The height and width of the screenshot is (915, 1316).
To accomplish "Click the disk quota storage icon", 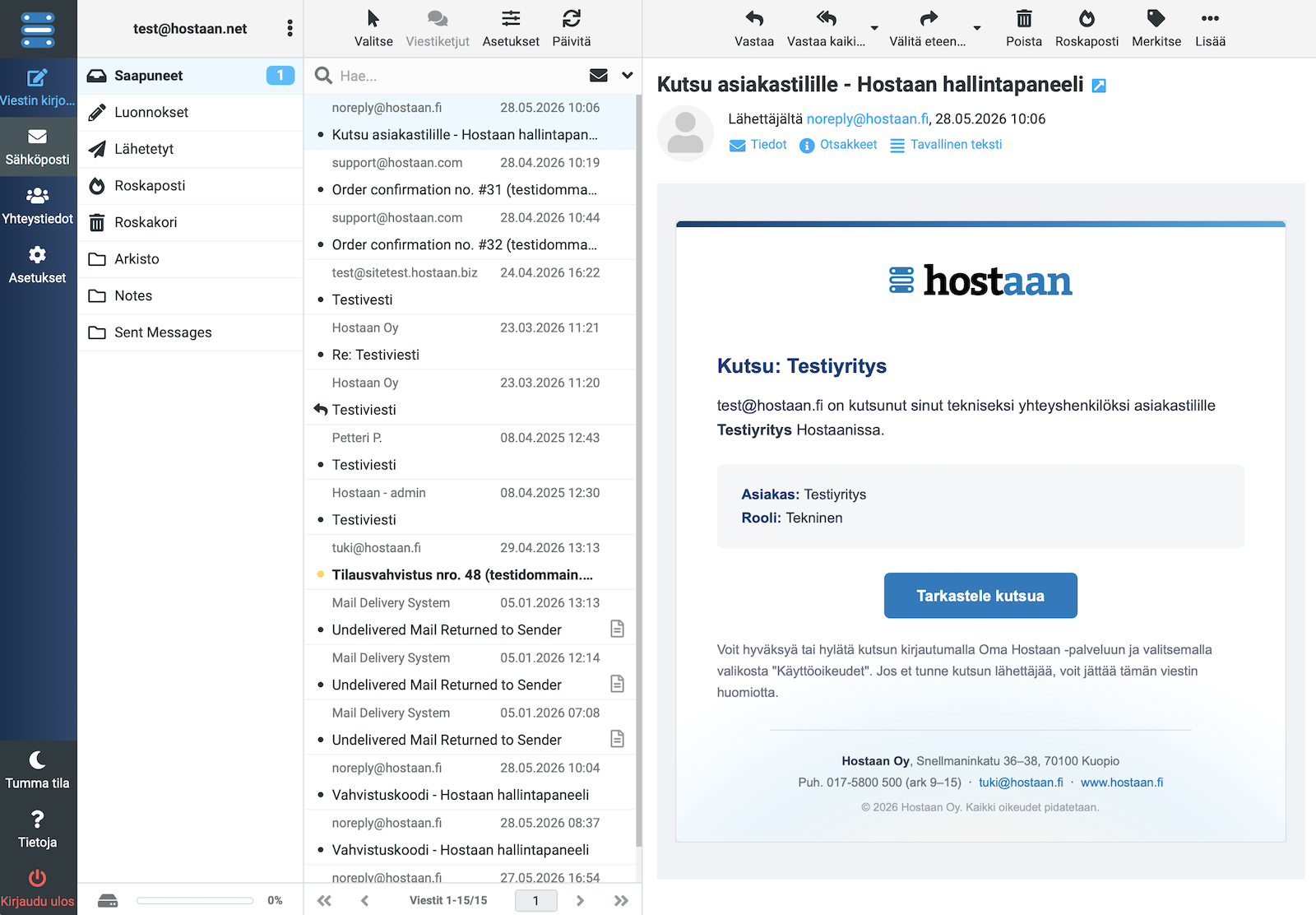I will (x=108, y=901).
